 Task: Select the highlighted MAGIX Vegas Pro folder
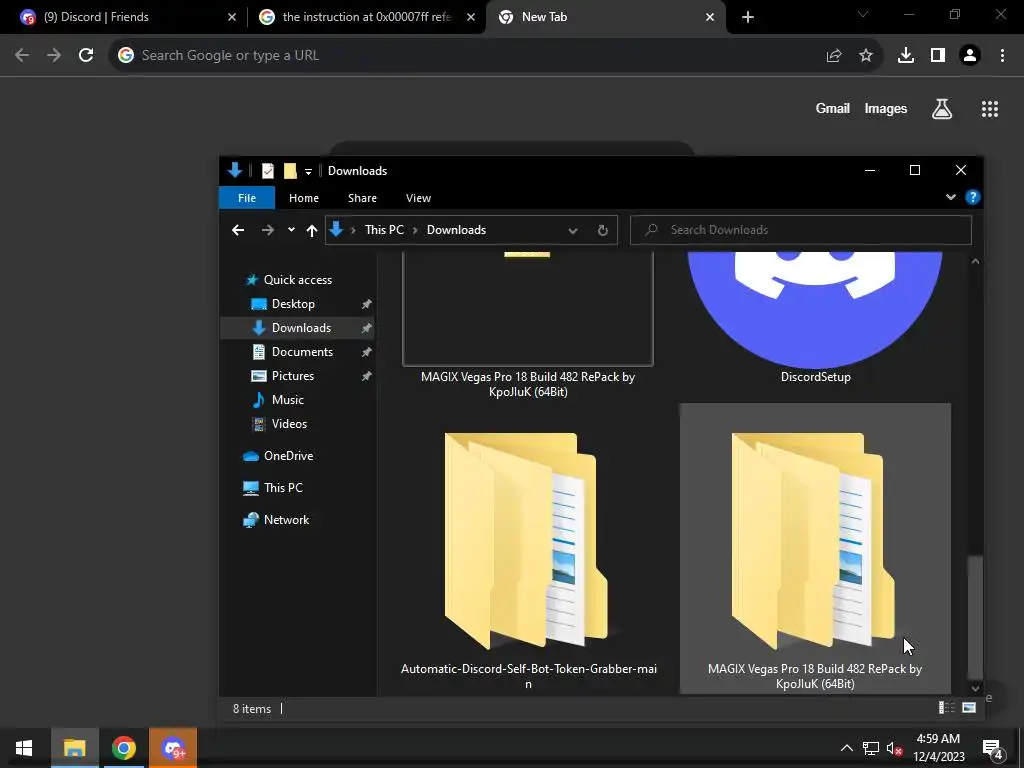click(x=815, y=549)
